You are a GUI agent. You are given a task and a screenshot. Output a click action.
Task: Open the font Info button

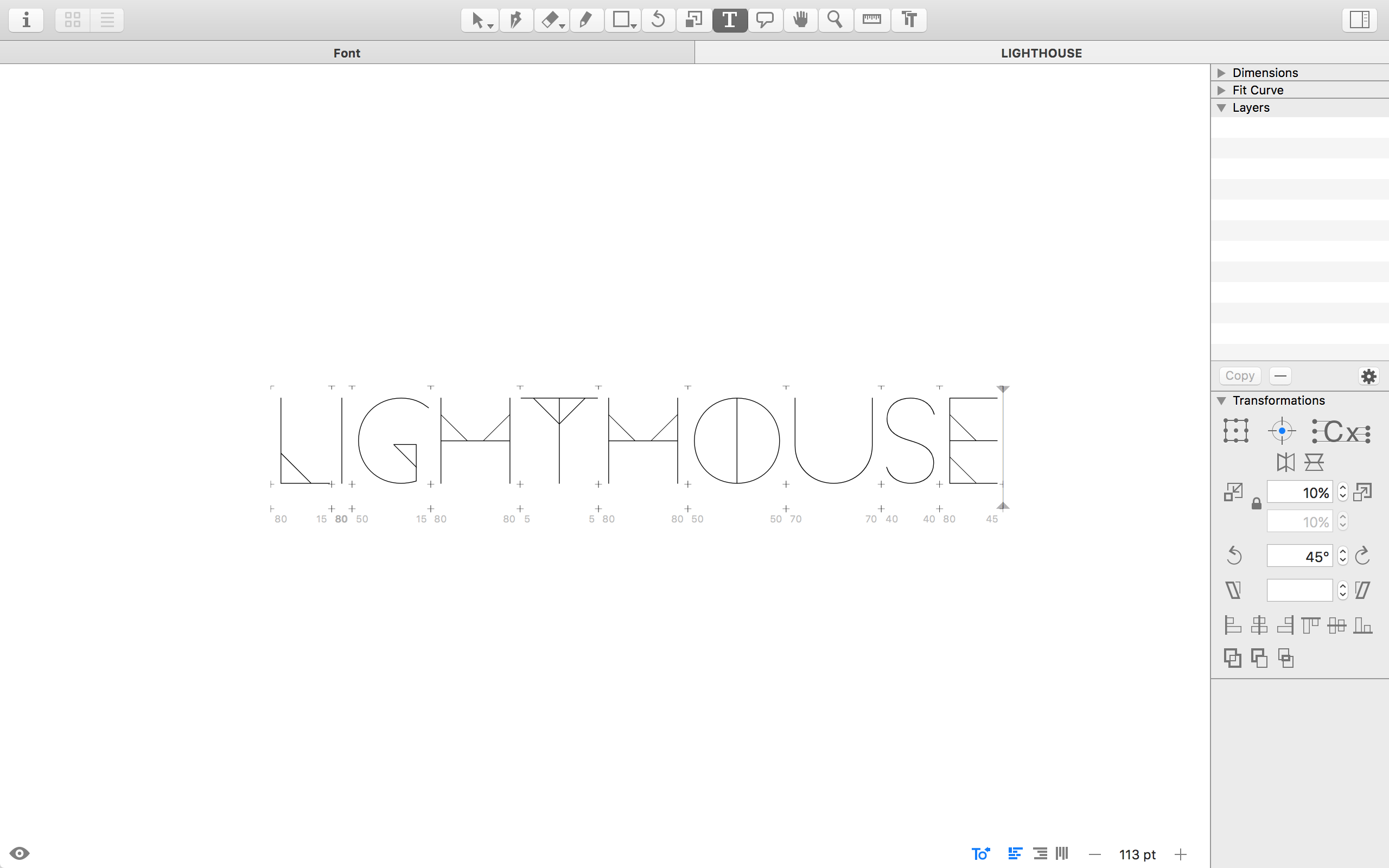point(26,20)
